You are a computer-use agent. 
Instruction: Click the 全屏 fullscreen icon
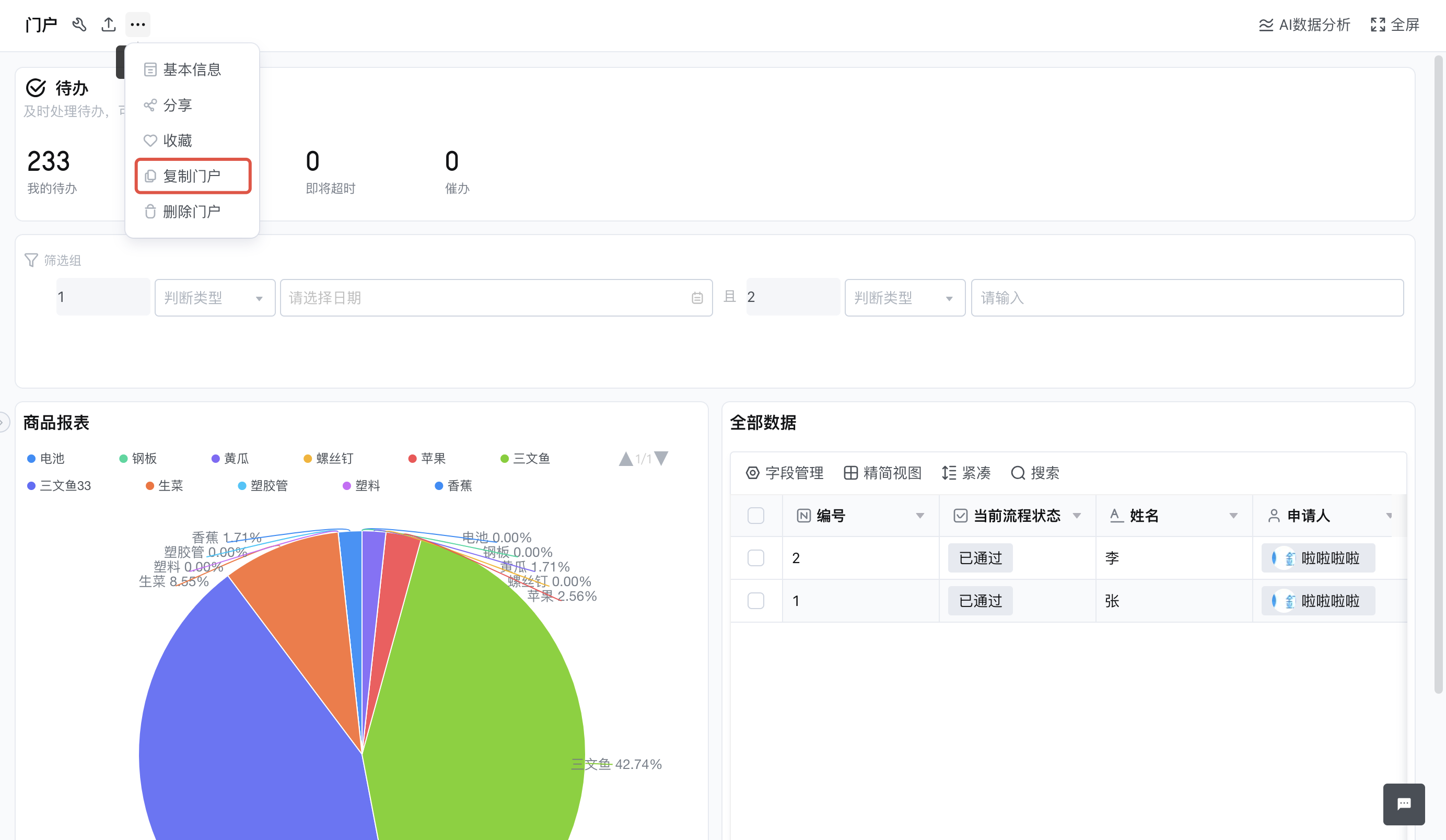click(1378, 25)
